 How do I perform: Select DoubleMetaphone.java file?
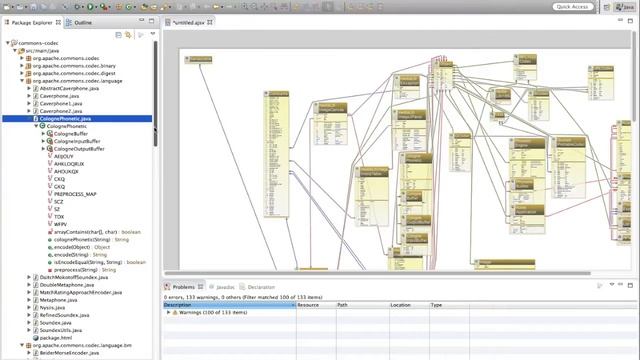click(67, 285)
